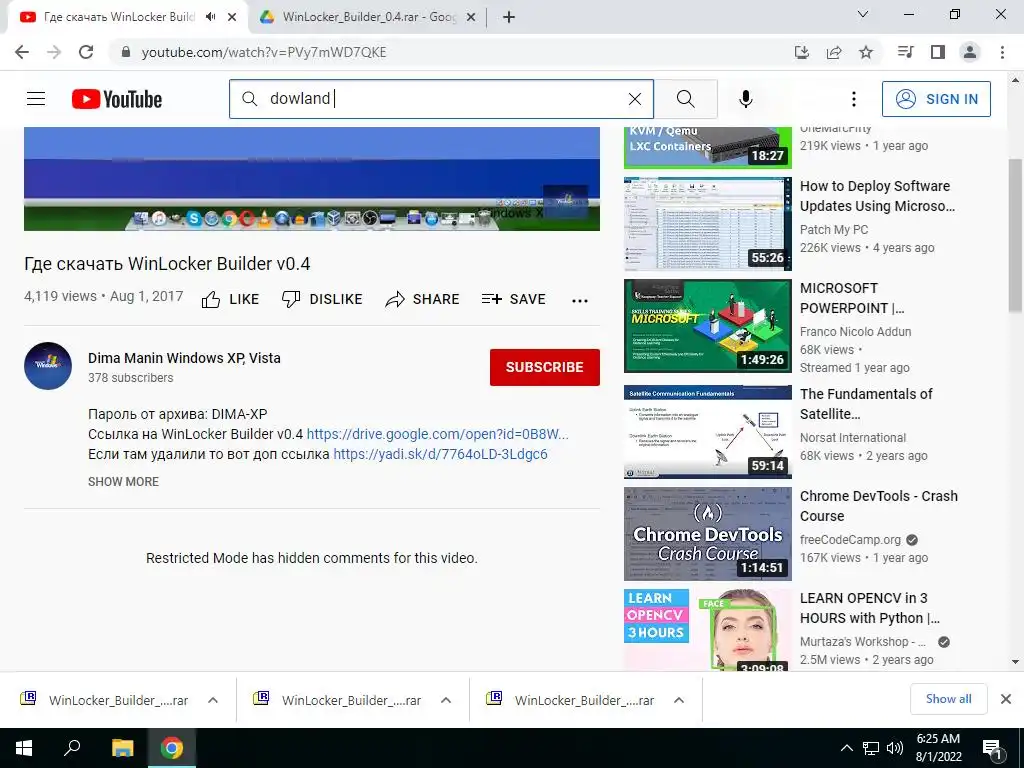Viewport: 1024px width, 768px height.
Task: Close the YouTube tab
Action: [x=232, y=17]
